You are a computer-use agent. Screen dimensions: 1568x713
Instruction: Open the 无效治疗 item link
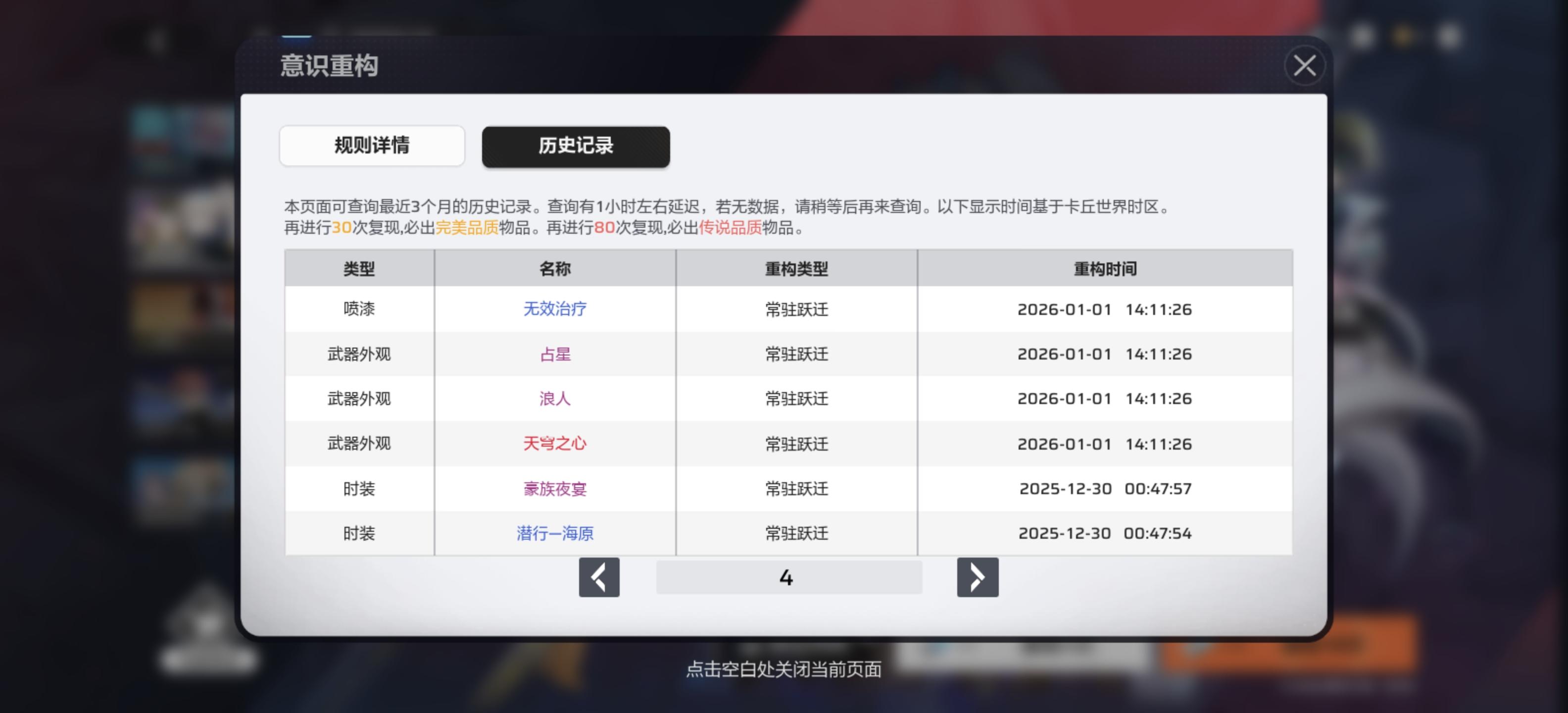[x=554, y=309]
